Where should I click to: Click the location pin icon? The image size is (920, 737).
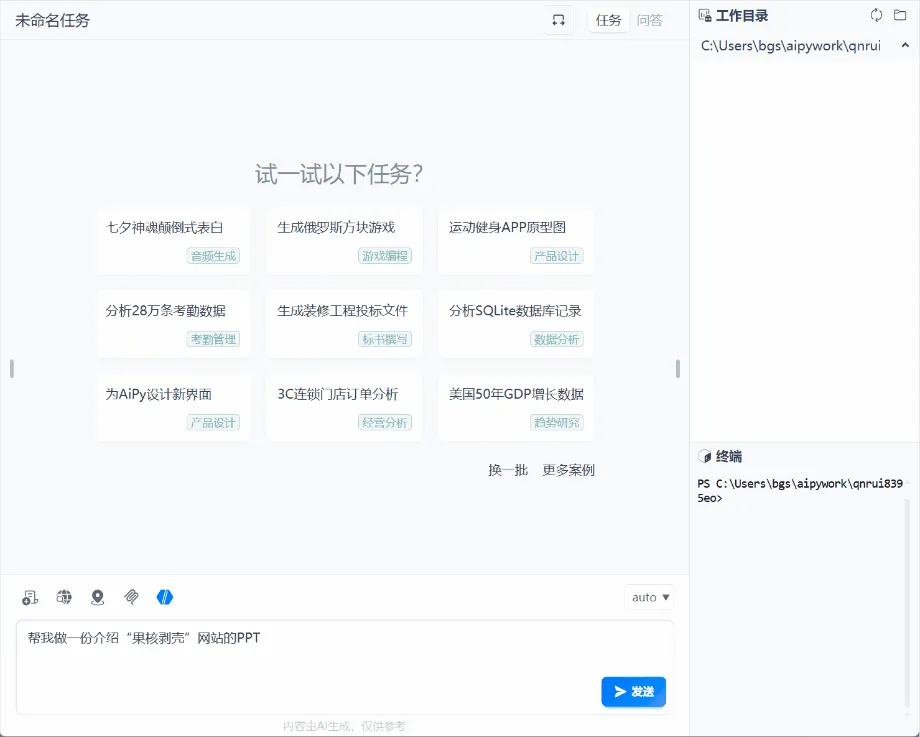[97, 597]
